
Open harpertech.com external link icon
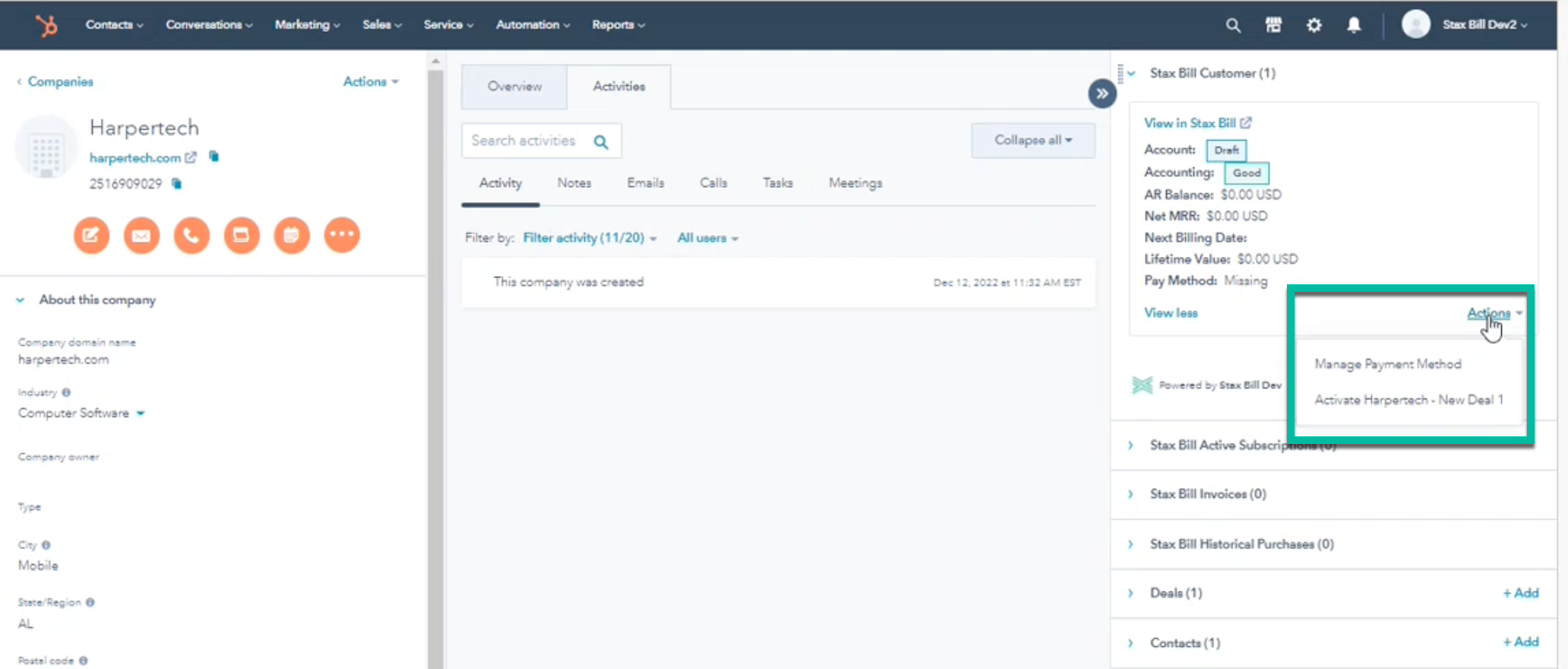pos(191,157)
